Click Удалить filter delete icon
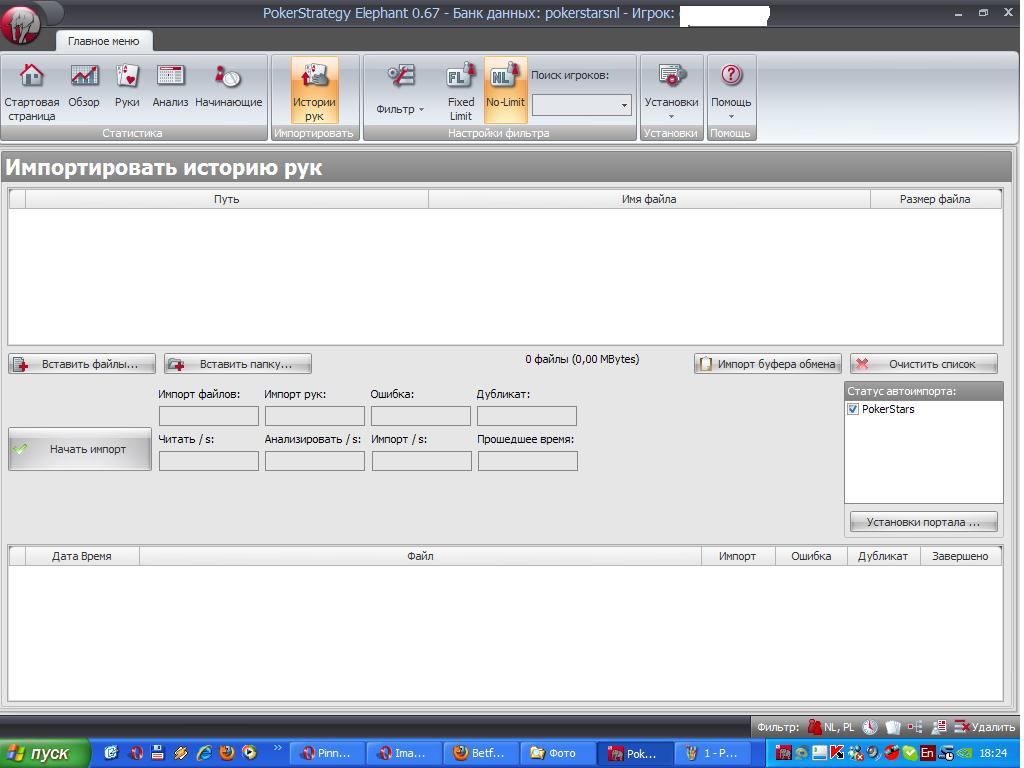Viewport: 1024px width, 768px height. click(985, 726)
